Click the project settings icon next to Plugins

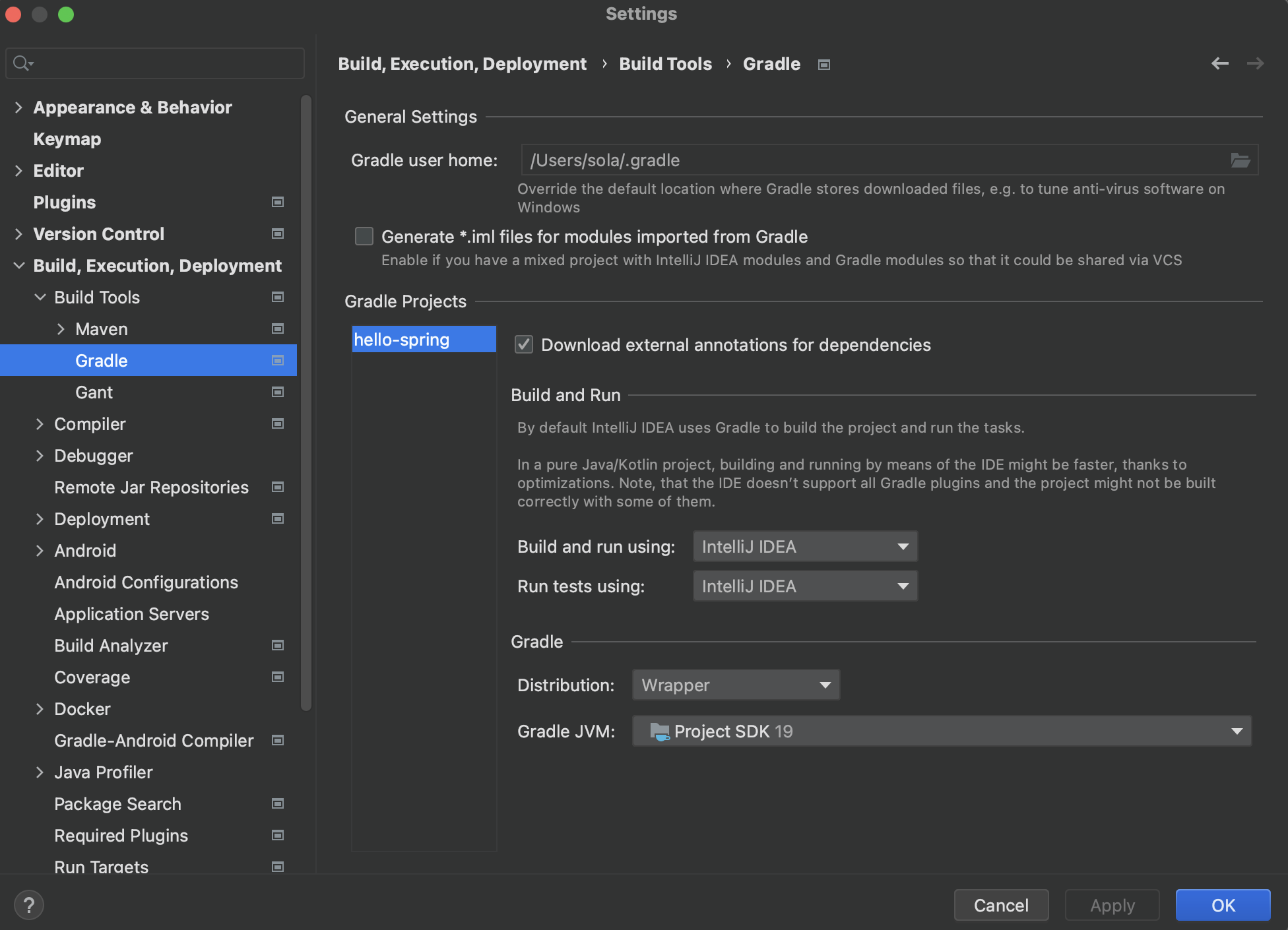(278, 202)
